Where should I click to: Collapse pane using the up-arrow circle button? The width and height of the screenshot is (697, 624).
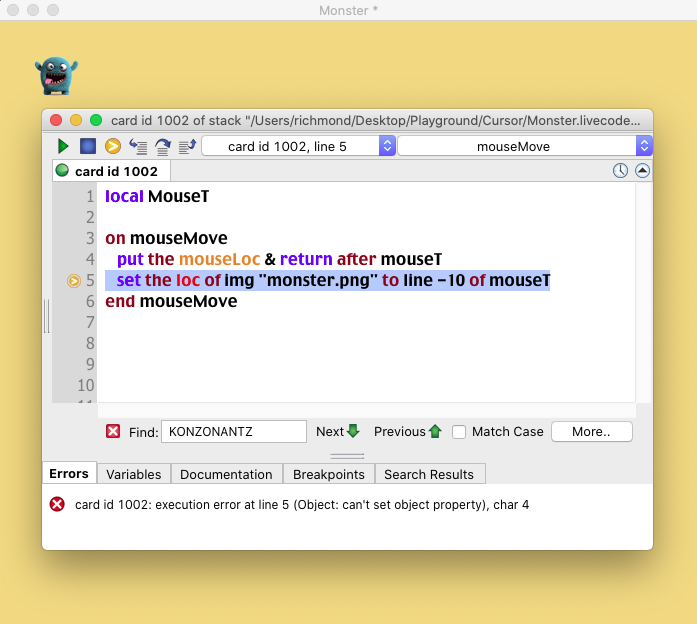coord(642,171)
